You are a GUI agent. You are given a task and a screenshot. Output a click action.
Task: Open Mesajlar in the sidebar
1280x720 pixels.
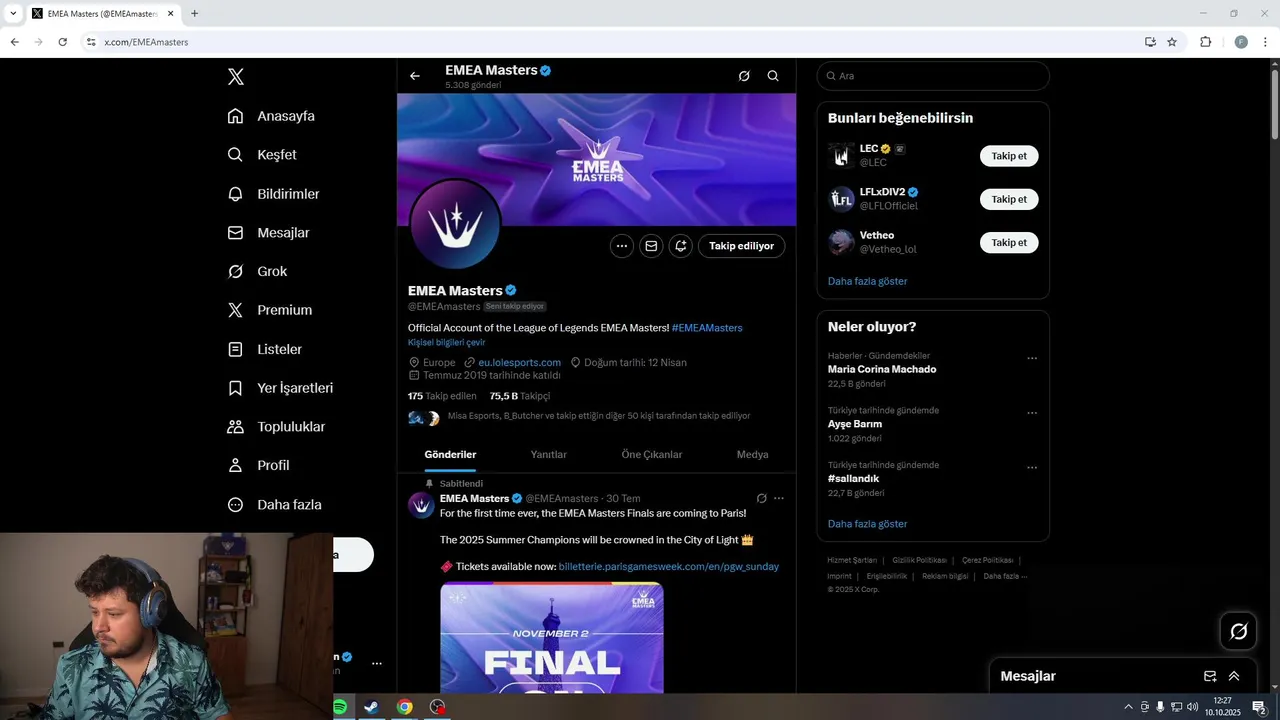(x=268, y=233)
